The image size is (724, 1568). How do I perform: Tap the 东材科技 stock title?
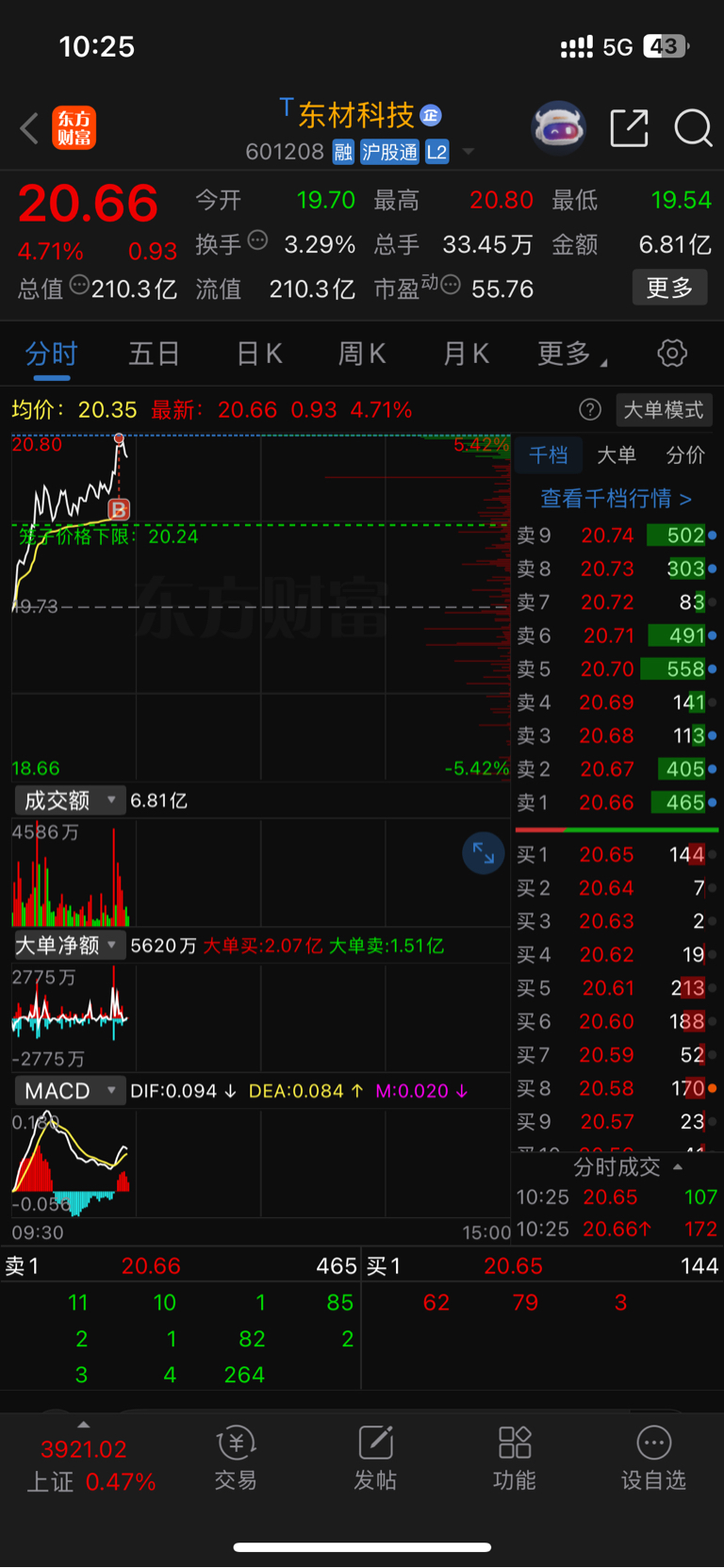click(356, 115)
